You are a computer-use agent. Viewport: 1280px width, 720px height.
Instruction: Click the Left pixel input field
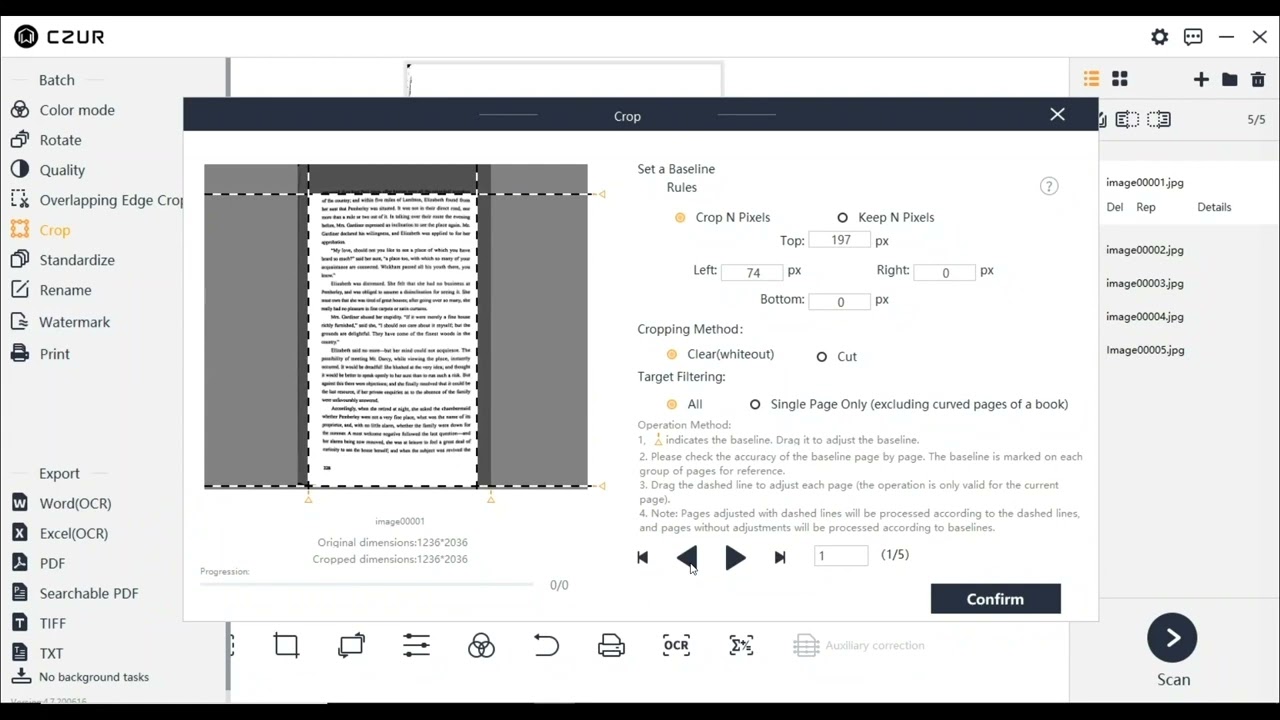(x=752, y=272)
